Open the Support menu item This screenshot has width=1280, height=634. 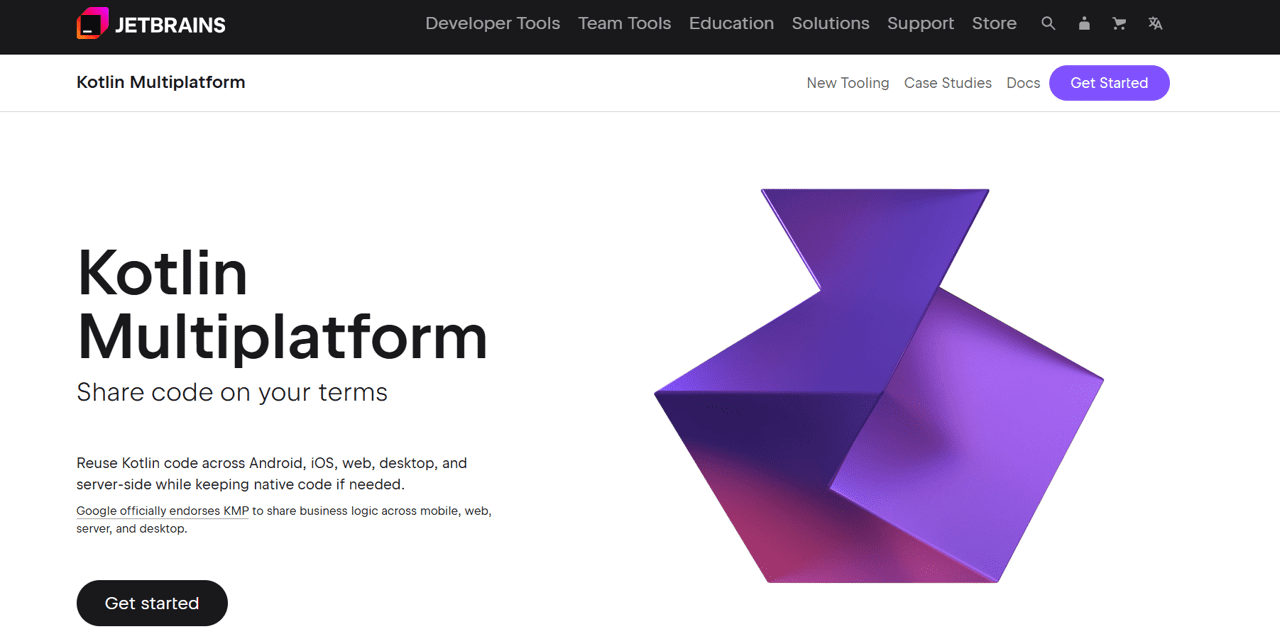pos(920,23)
